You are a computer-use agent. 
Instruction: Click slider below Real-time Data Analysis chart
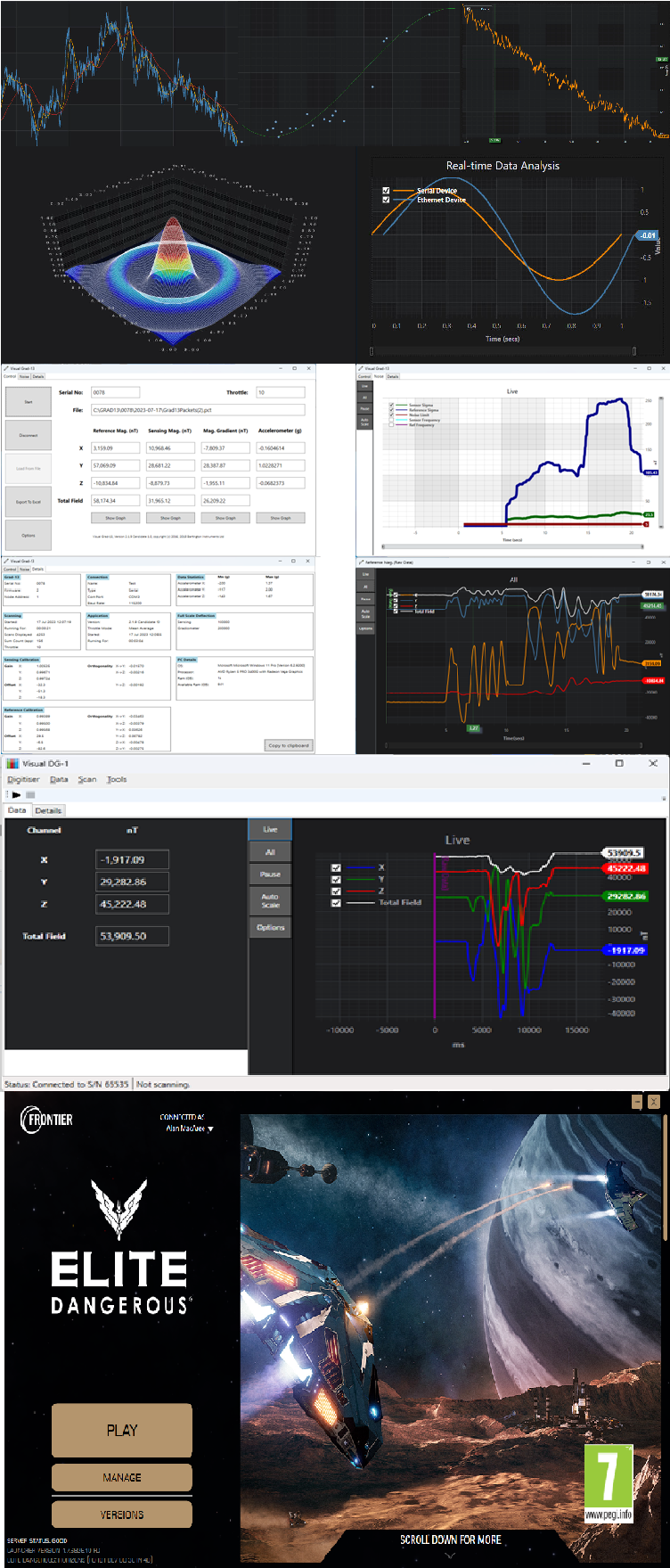click(503, 351)
